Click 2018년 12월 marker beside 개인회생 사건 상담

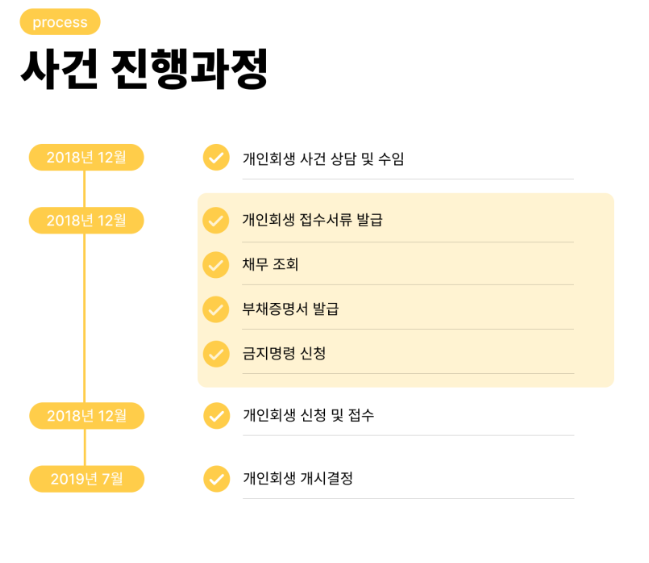(86, 157)
